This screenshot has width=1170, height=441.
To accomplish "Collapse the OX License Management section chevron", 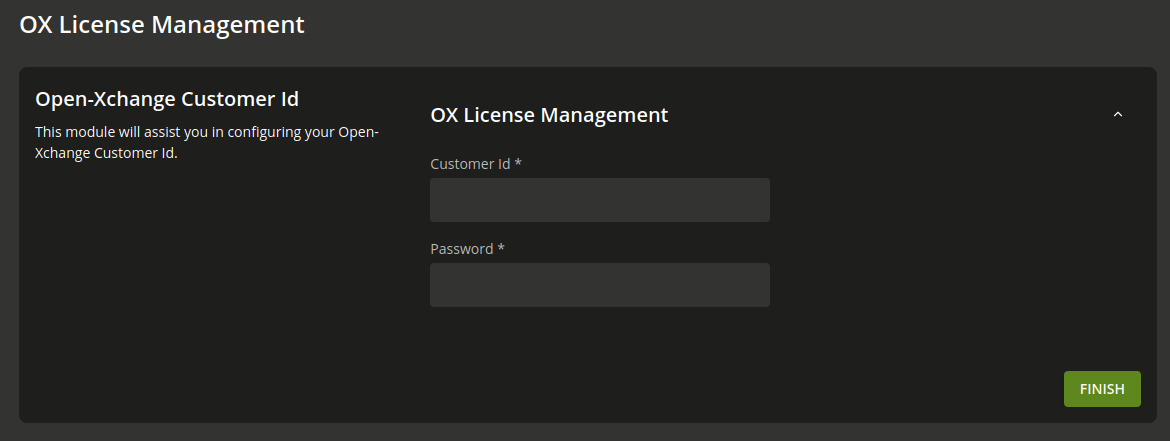I will pos(1117,115).
